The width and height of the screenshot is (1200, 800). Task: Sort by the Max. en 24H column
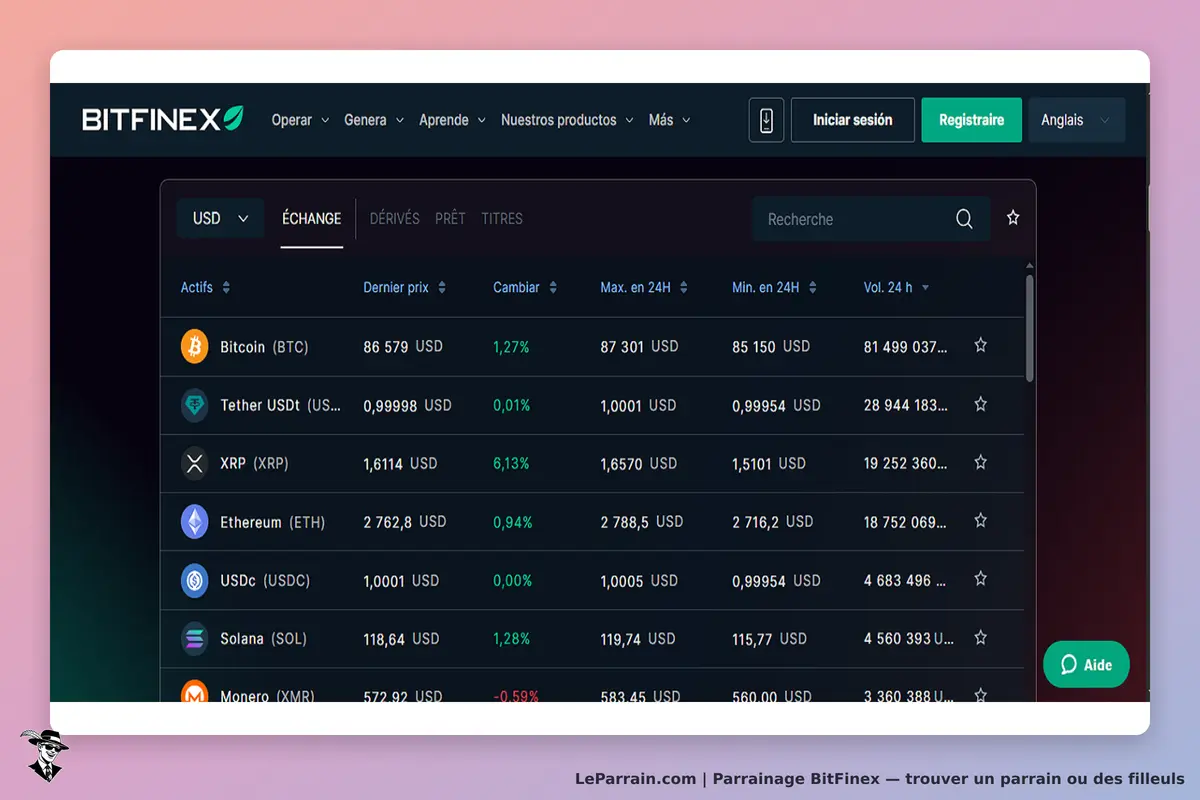[644, 287]
